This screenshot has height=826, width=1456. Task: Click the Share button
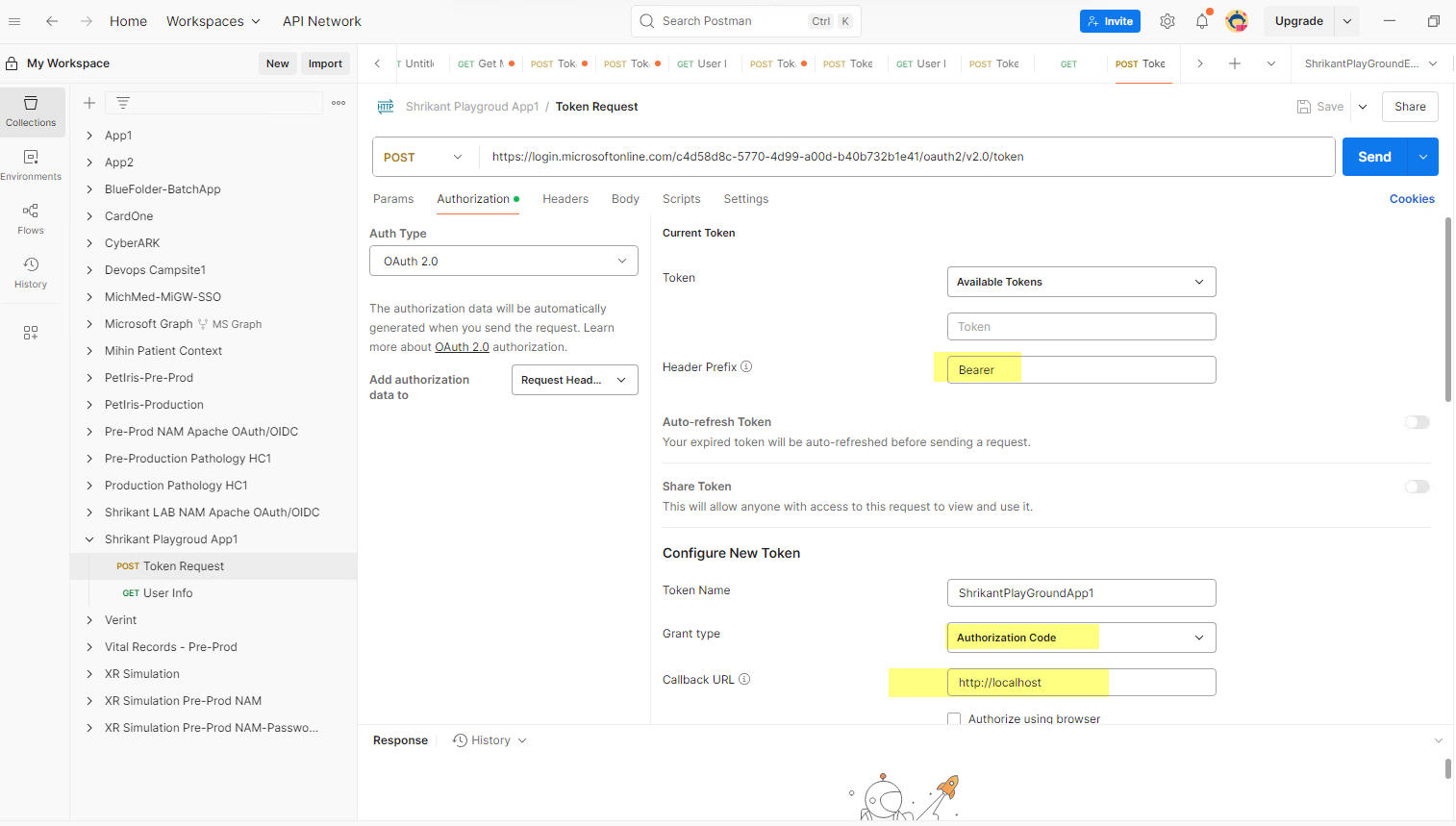pos(1410,107)
